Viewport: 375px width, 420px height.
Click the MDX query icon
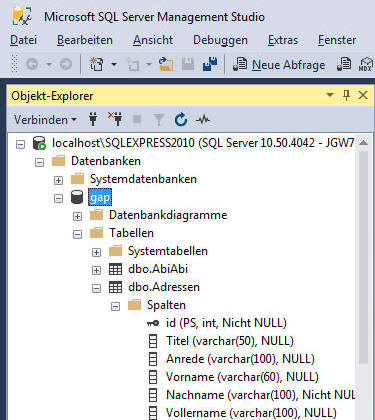[365, 64]
